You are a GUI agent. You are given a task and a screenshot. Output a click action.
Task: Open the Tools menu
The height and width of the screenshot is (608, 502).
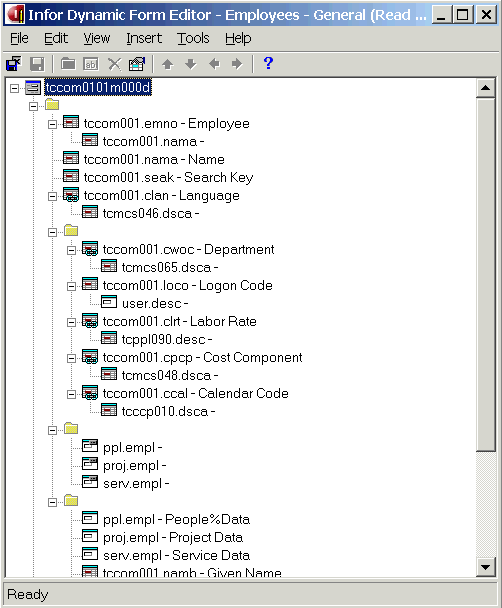[x=193, y=38]
